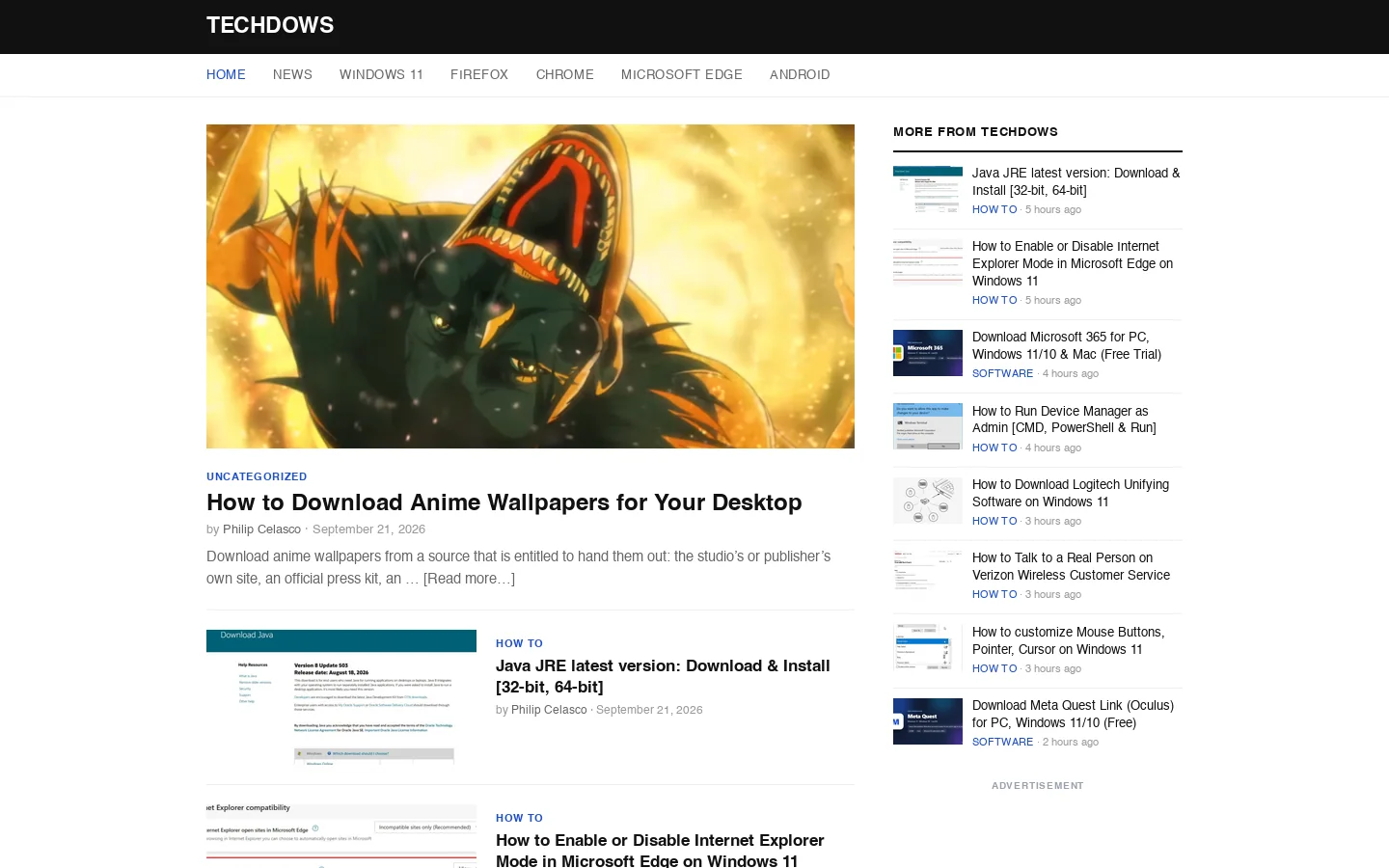Open the Explorer compatibility thumbnail in main feed

click(341, 836)
